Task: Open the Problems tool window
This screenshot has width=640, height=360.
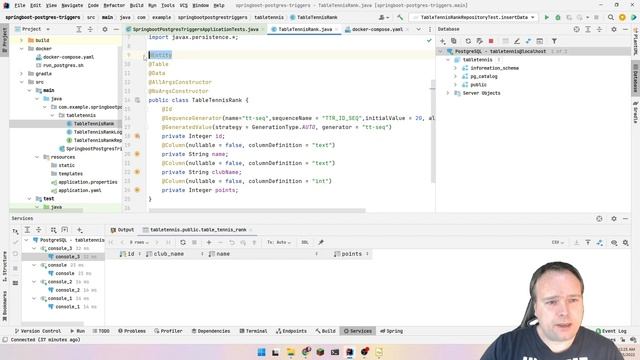Action: 131,331
